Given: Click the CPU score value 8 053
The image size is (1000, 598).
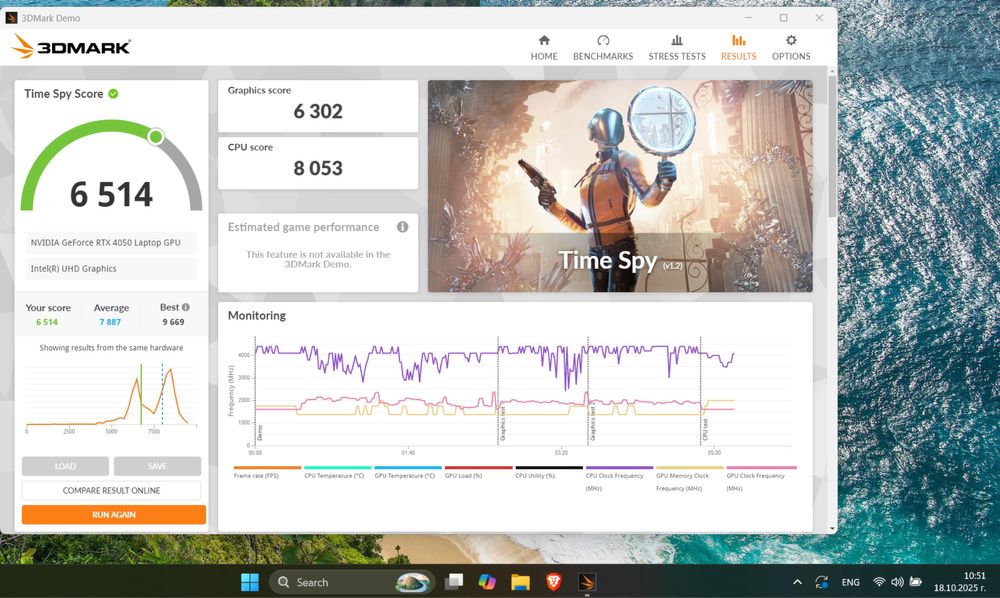Looking at the screenshot, I should (318, 168).
